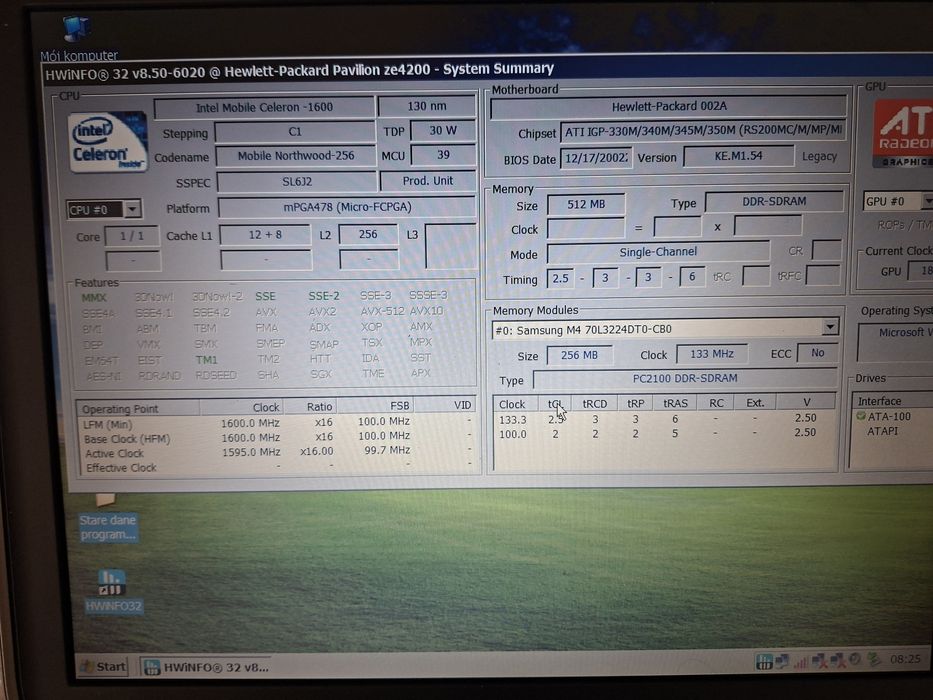Click the tRAS column header
Screen dimensions: 933x700
coord(675,403)
